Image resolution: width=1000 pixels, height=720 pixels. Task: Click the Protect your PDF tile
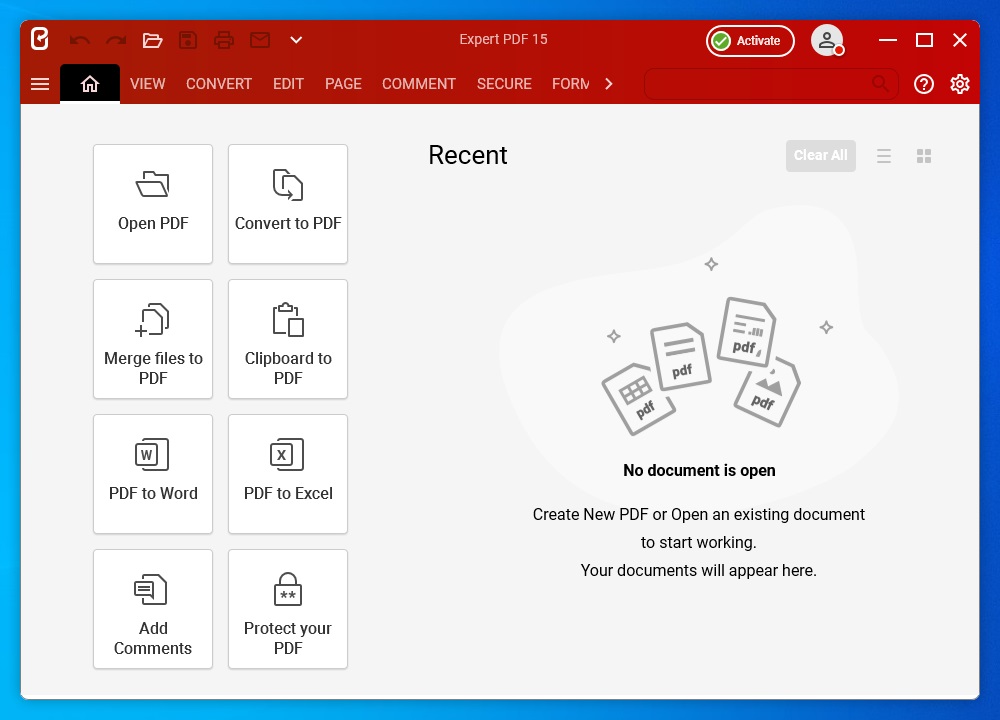(288, 610)
